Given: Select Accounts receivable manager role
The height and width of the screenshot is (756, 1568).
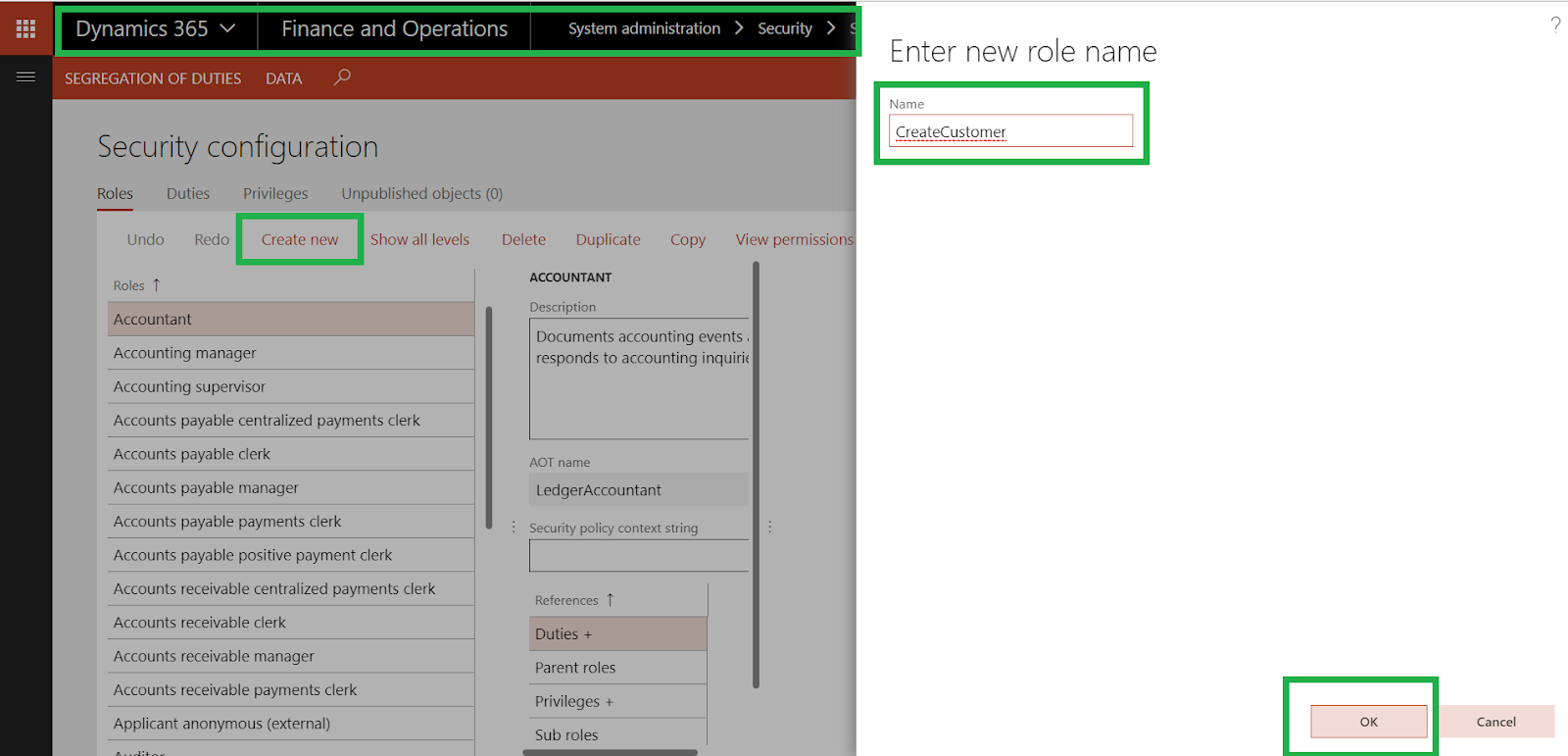Looking at the screenshot, I should coord(291,656).
